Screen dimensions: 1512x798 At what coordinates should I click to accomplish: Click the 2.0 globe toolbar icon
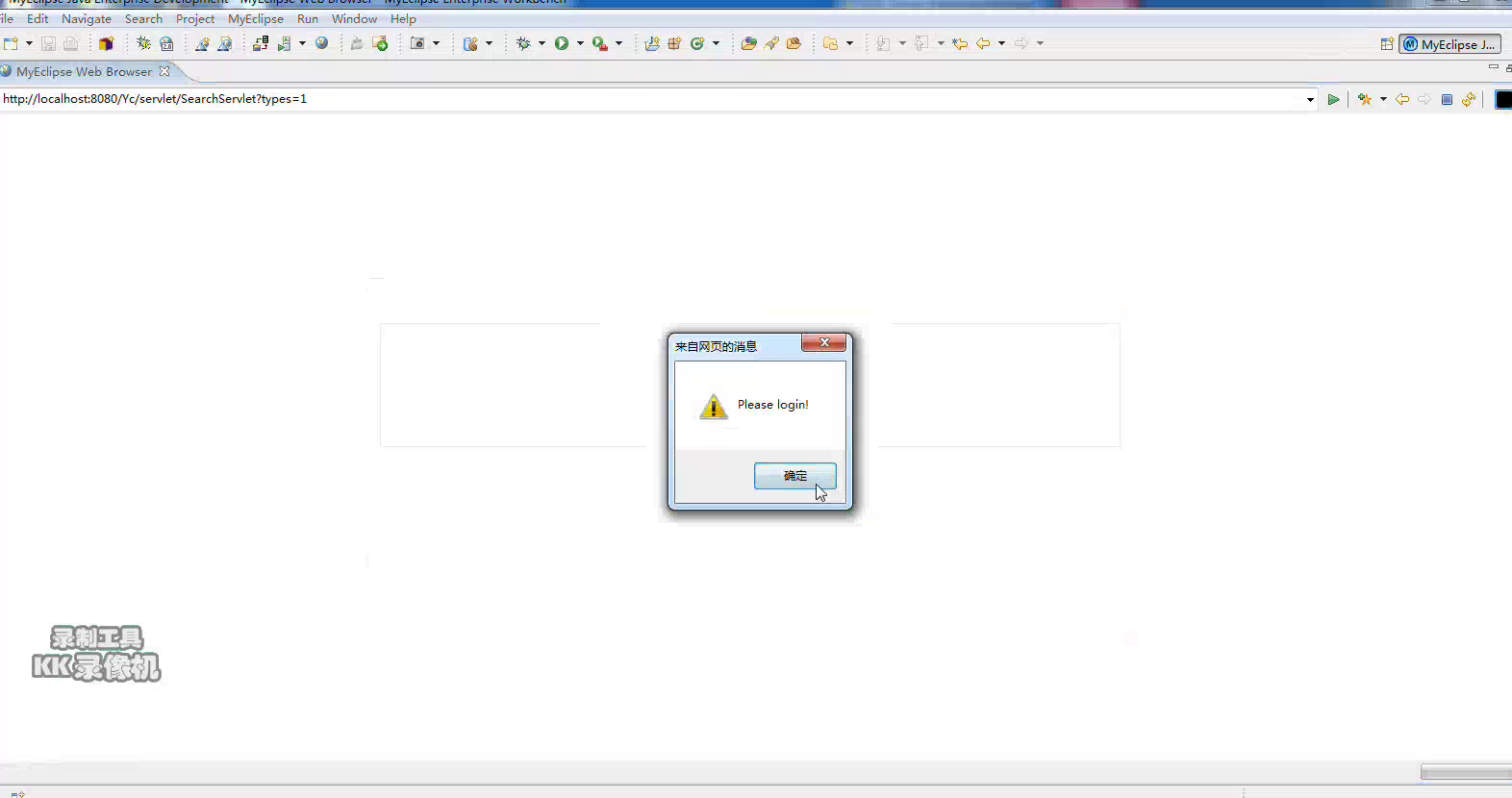coord(166,43)
